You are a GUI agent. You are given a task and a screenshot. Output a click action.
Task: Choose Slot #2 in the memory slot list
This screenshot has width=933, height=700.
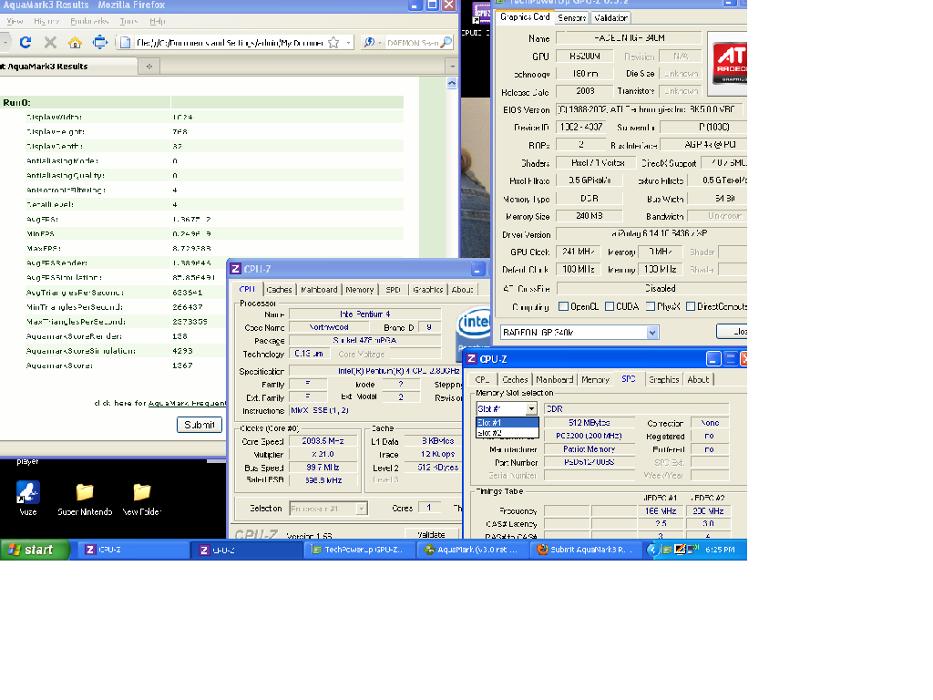point(507,433)
